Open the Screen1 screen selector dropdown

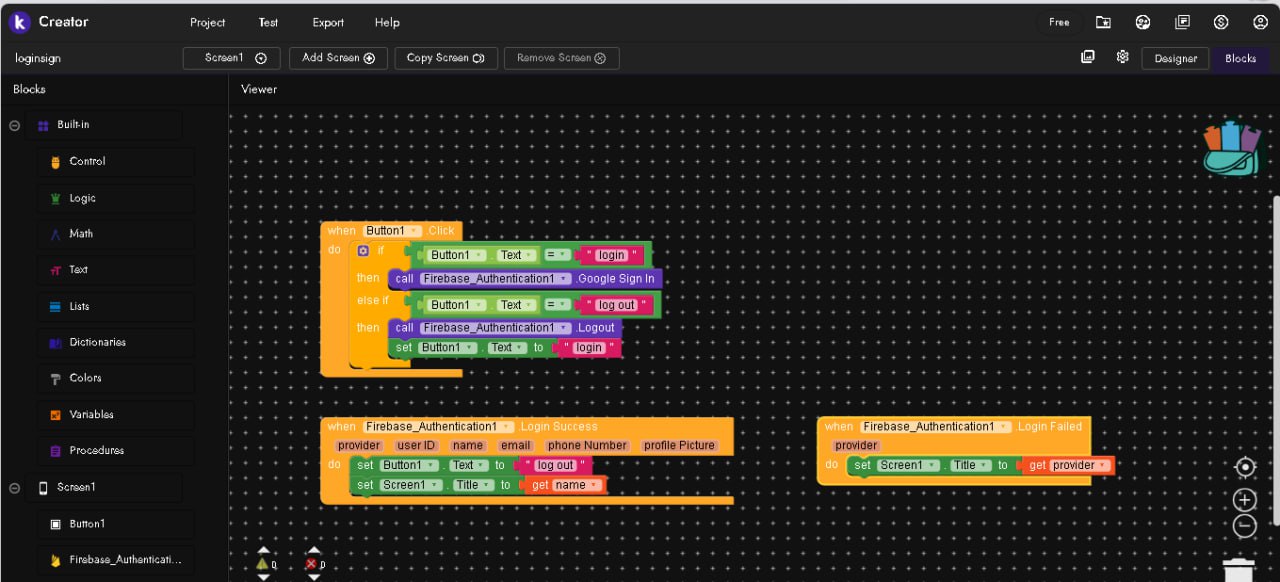pyautogui.click(x=231, y=58)
